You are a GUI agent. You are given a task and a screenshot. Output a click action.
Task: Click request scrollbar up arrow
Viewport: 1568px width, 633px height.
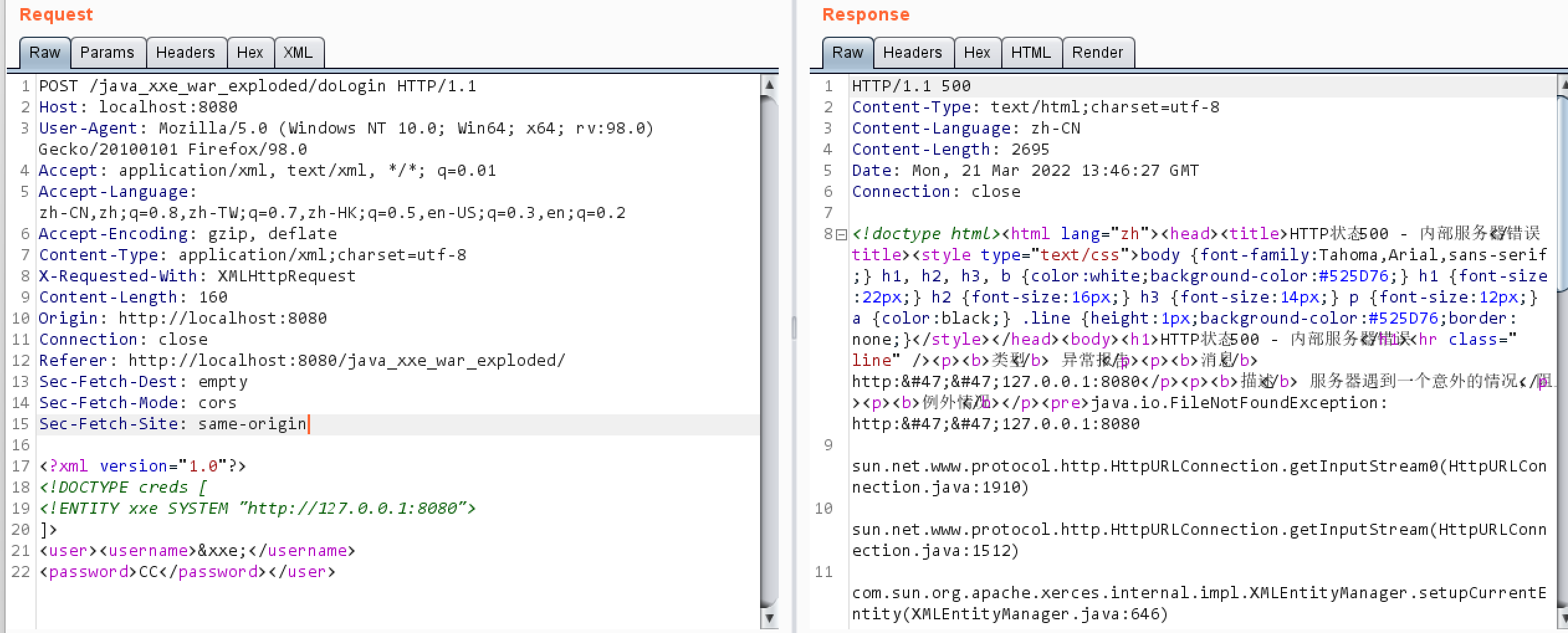(x=769, y=85)
